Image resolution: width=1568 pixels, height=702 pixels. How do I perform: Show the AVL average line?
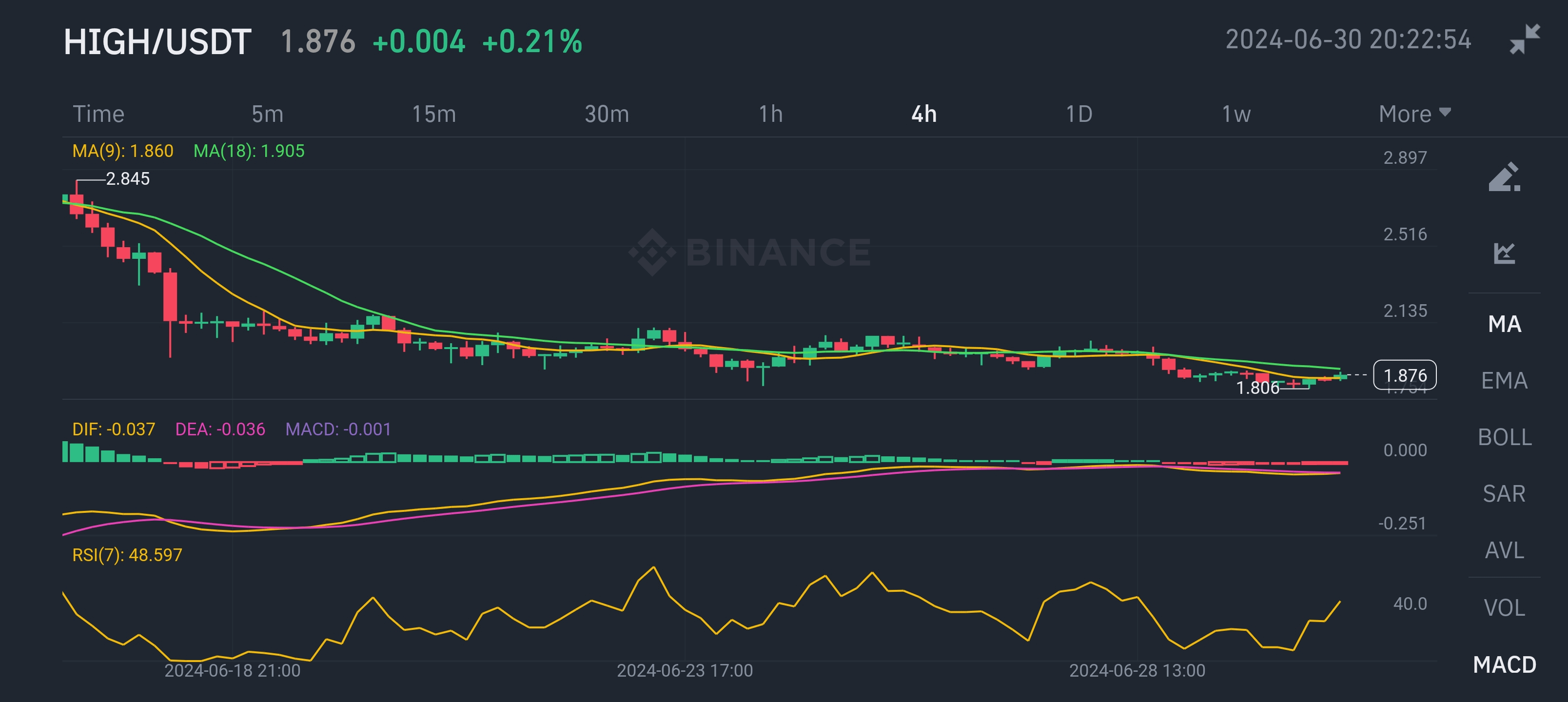[x=1504, y=550]
